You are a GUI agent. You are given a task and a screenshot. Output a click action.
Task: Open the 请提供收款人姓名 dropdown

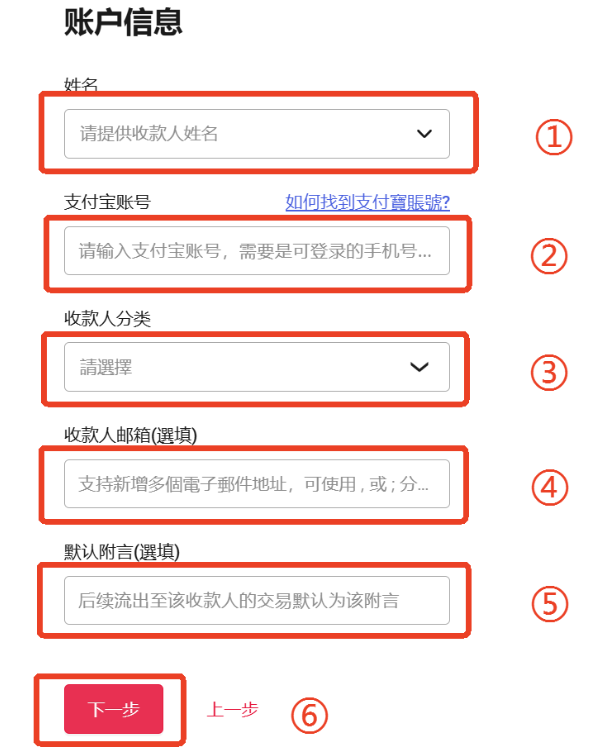tap(257, 134)
